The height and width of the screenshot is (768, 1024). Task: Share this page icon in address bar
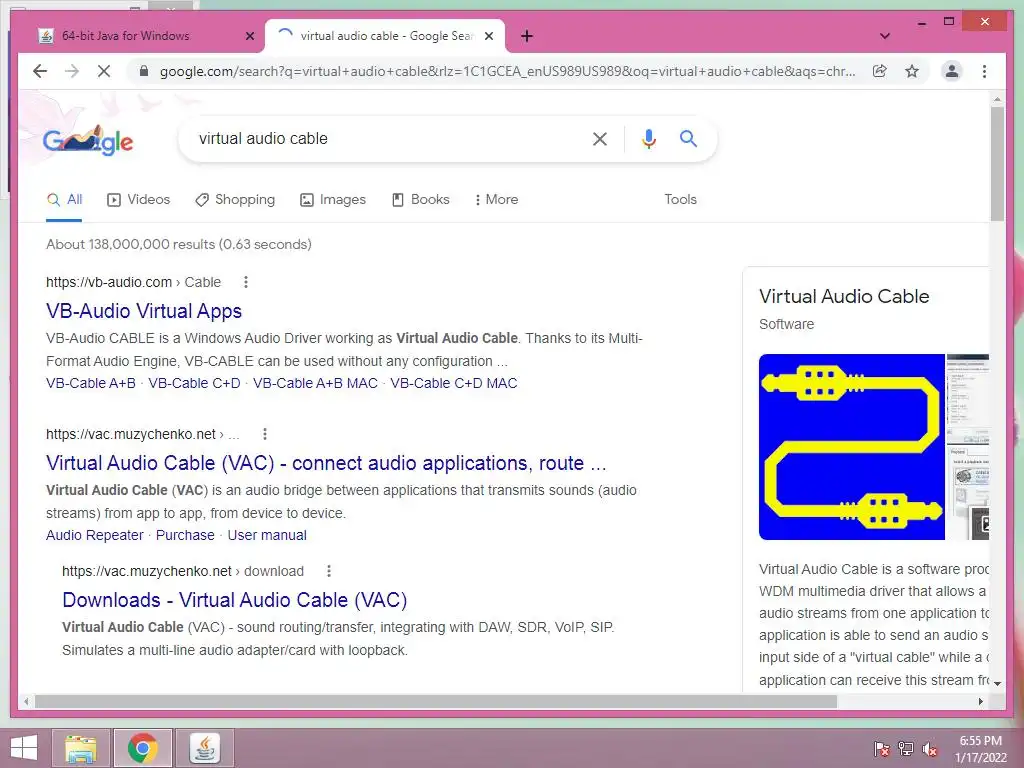880,71
